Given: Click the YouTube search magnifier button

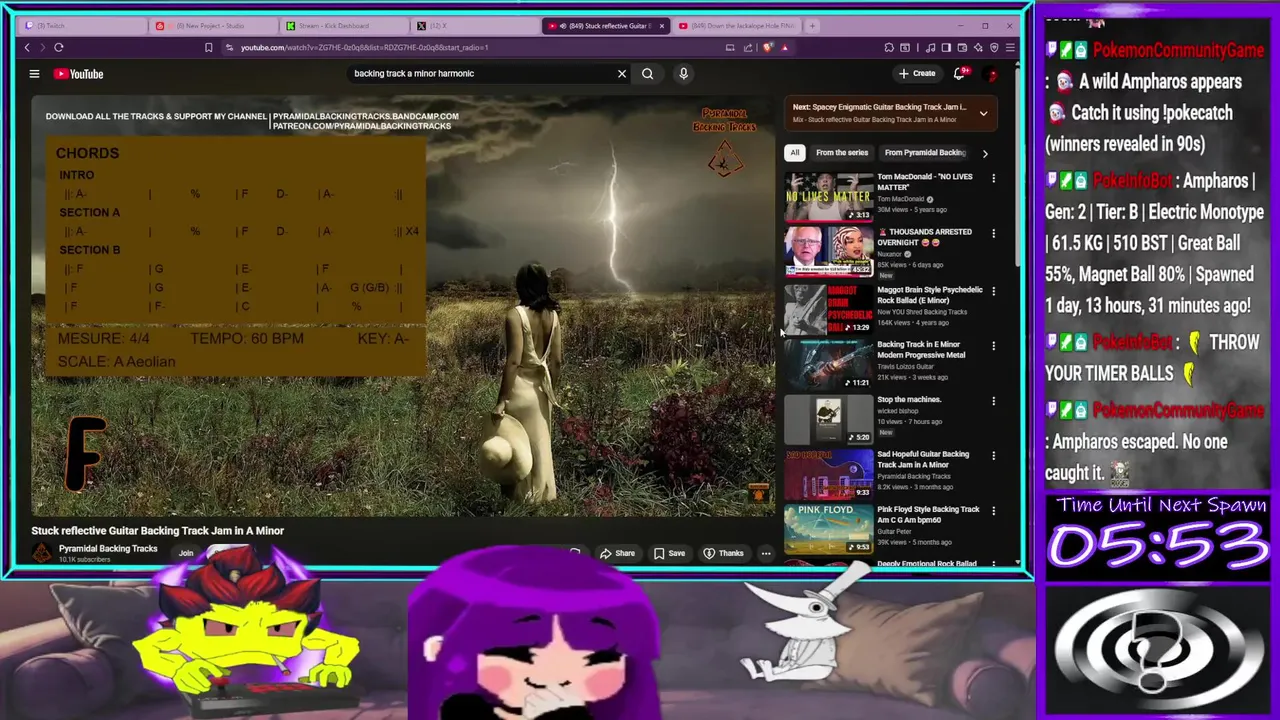Looking at the screenshot, I should (648, 73).
